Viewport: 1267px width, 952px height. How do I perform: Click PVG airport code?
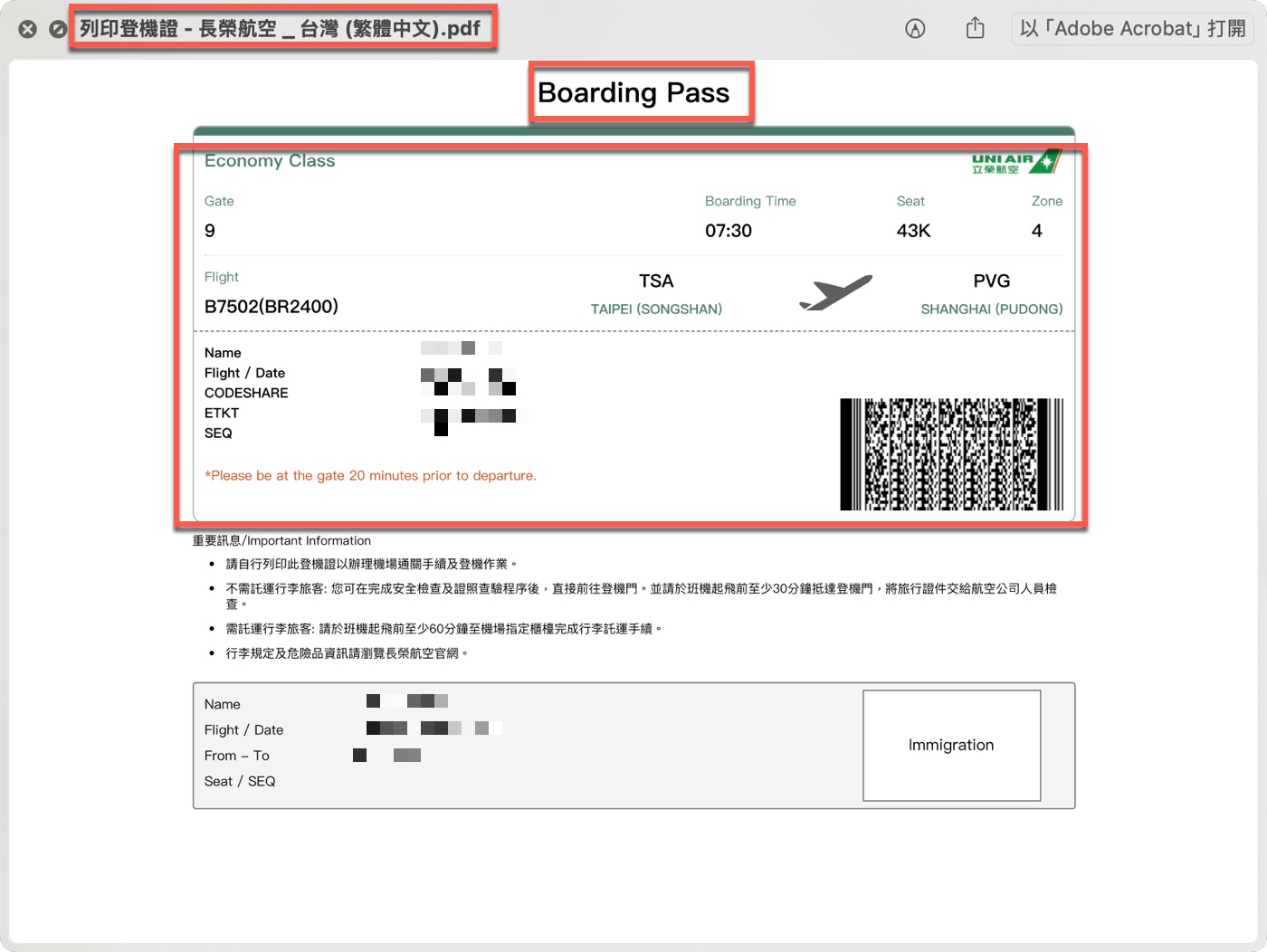click(992, 281)
